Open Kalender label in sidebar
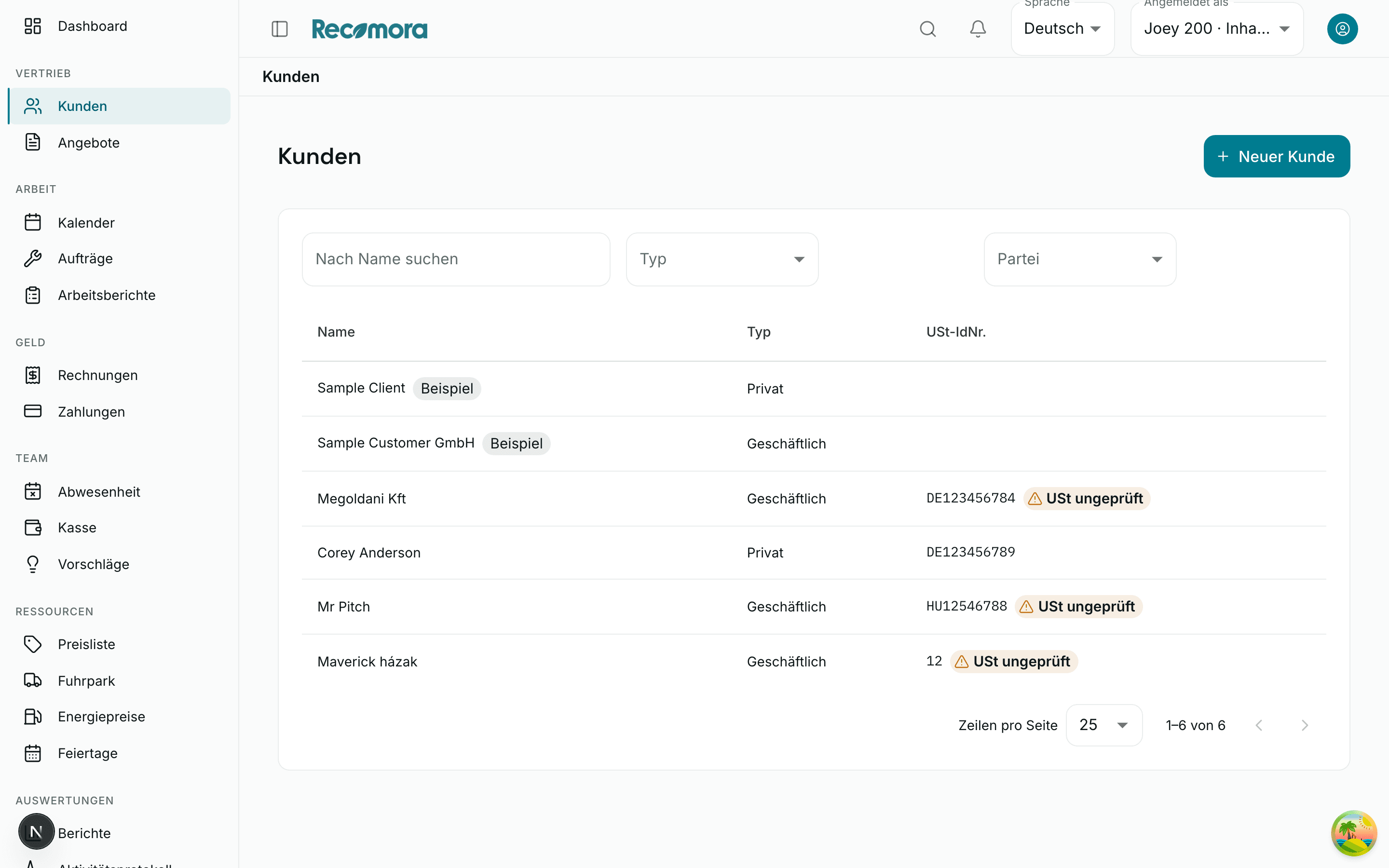This screenshot has width=1389, height=868. pos(86,223)
